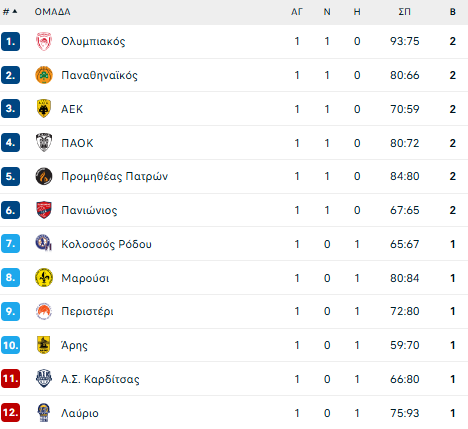
Task: Select the Μαρούσι yellow logo
Action: pos(44,277)
